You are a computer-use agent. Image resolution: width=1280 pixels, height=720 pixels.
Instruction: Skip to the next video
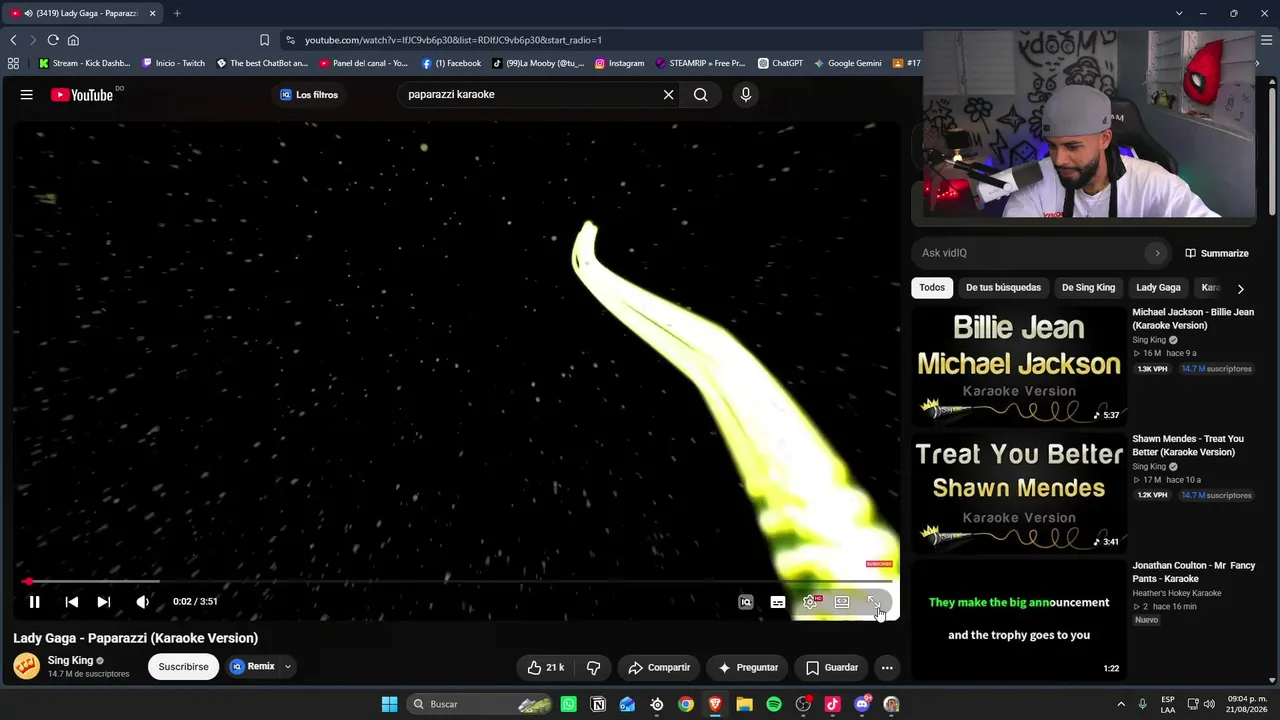click(x=103, y=602)
